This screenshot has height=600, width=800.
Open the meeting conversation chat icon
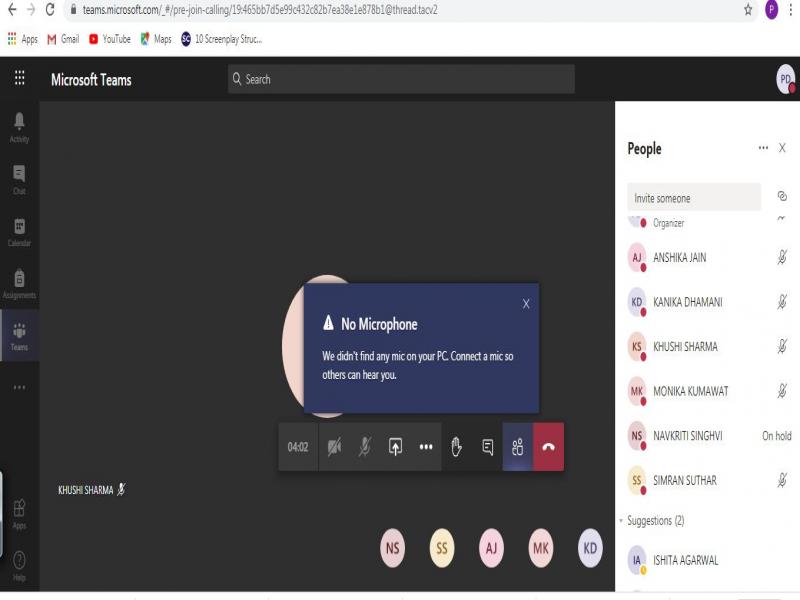[487, 447]
